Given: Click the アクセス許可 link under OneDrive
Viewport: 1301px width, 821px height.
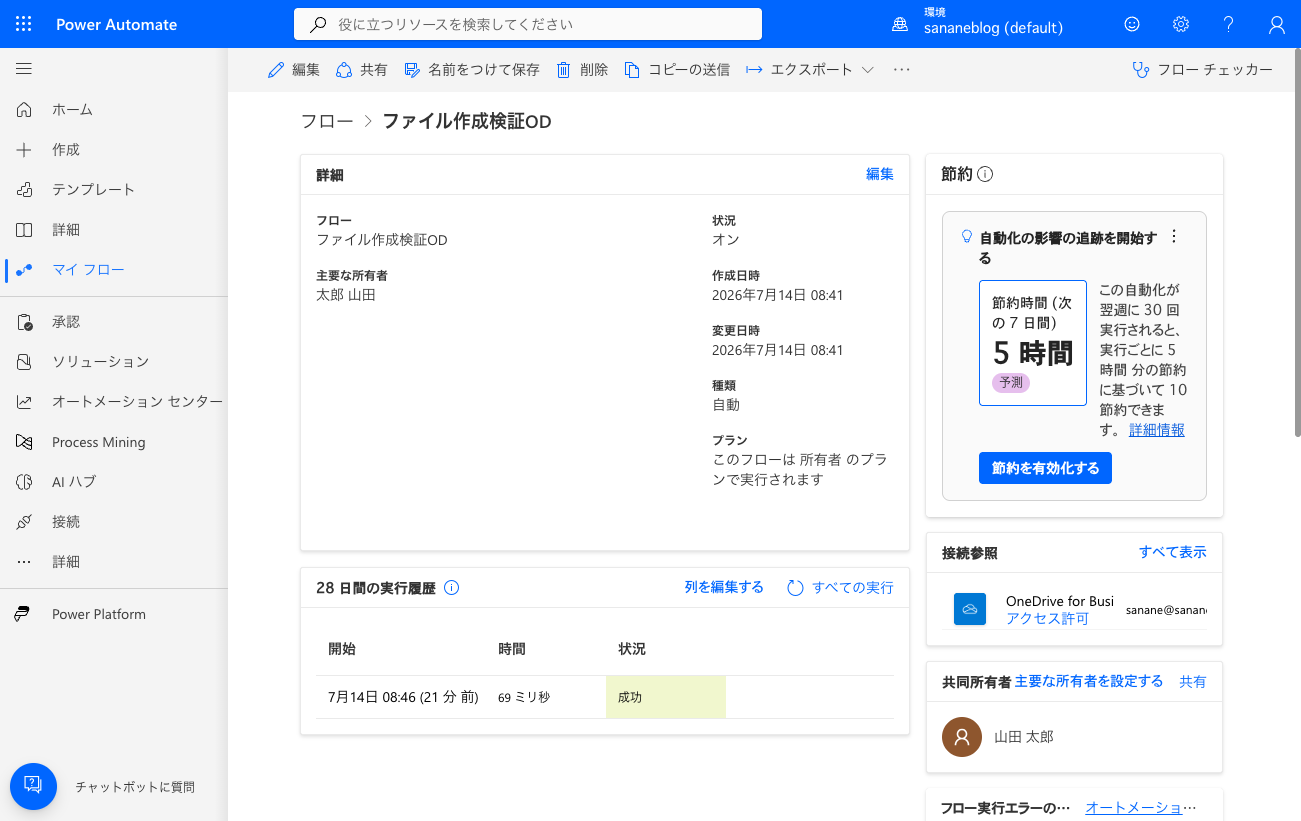Looking at the screenshot, I should point(1047,619).
